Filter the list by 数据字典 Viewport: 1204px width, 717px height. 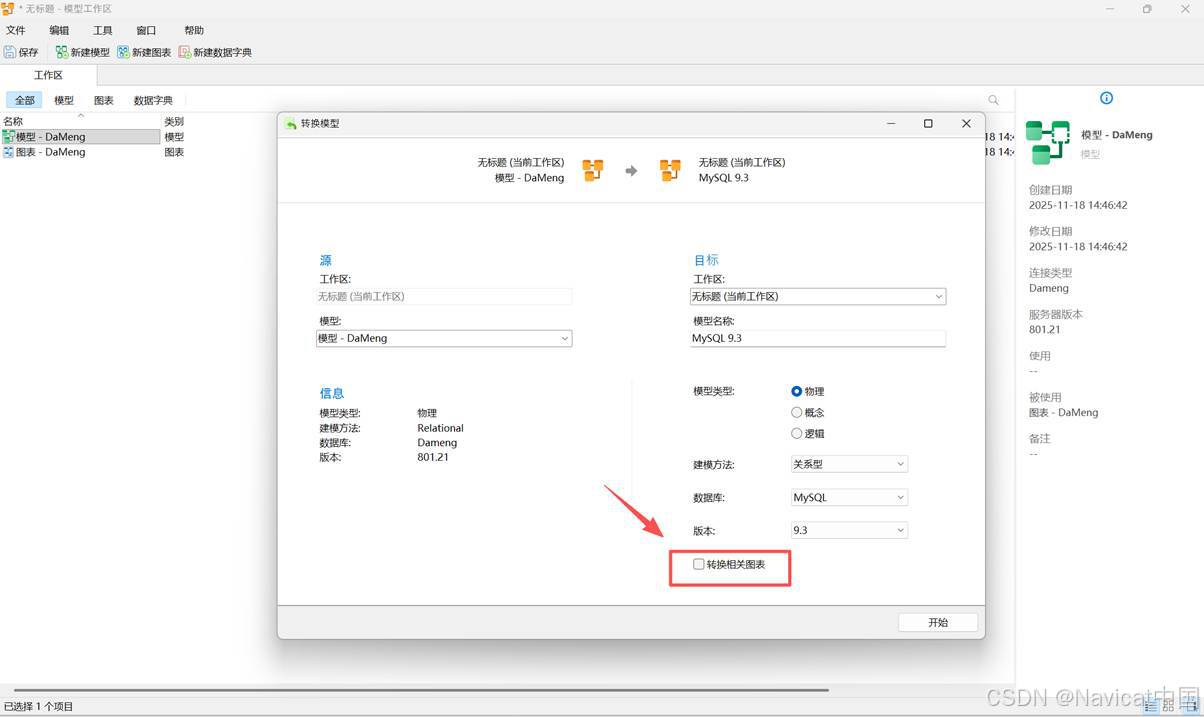[153, 100]
